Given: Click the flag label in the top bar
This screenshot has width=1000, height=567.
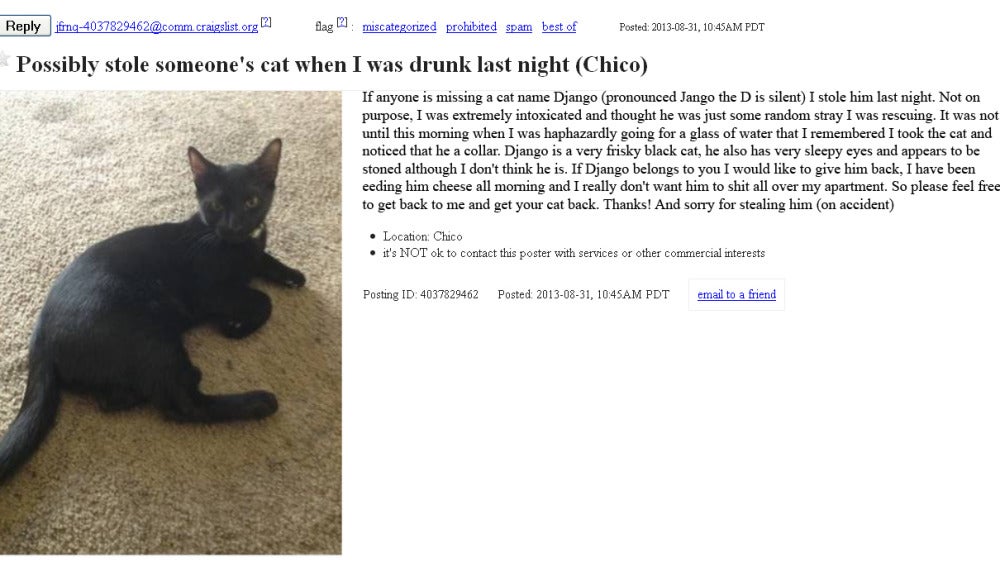Looking at the screenshot, I should click(324, 27).
